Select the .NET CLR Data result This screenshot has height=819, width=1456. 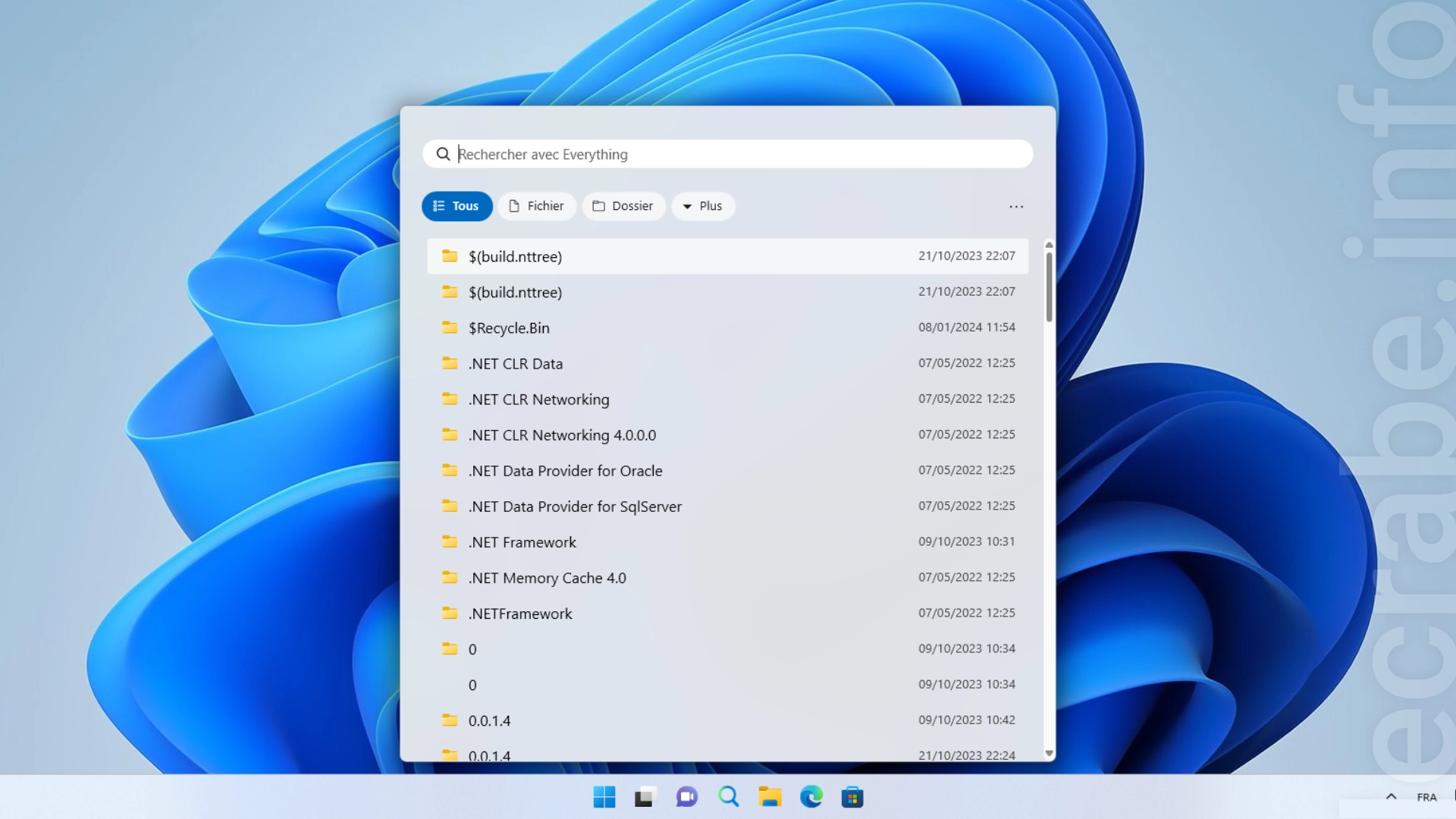[728, 363]
